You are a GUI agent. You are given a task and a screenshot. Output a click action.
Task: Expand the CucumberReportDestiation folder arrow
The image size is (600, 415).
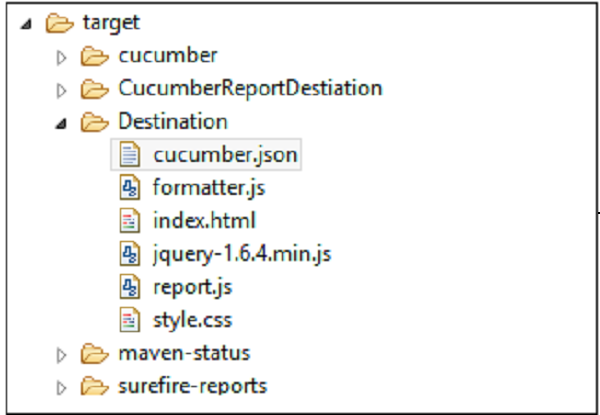[x=62, y=90]
